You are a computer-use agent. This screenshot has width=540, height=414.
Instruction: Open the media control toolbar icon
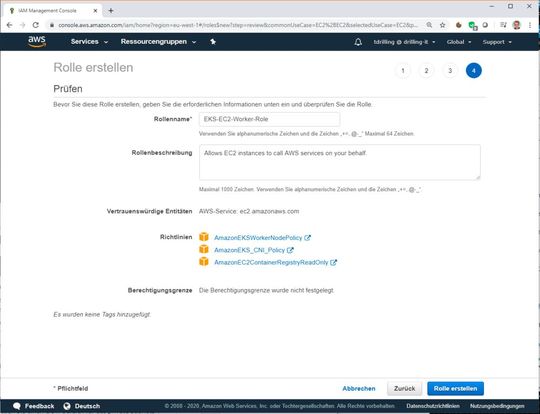click(503, 25)
